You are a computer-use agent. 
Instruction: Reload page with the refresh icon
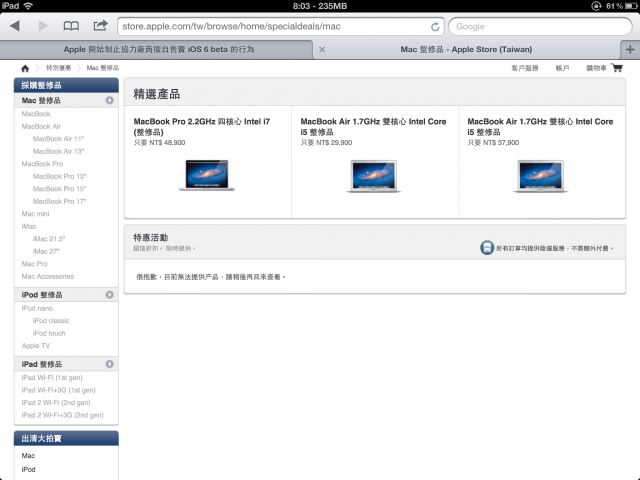tap(435, 27)
